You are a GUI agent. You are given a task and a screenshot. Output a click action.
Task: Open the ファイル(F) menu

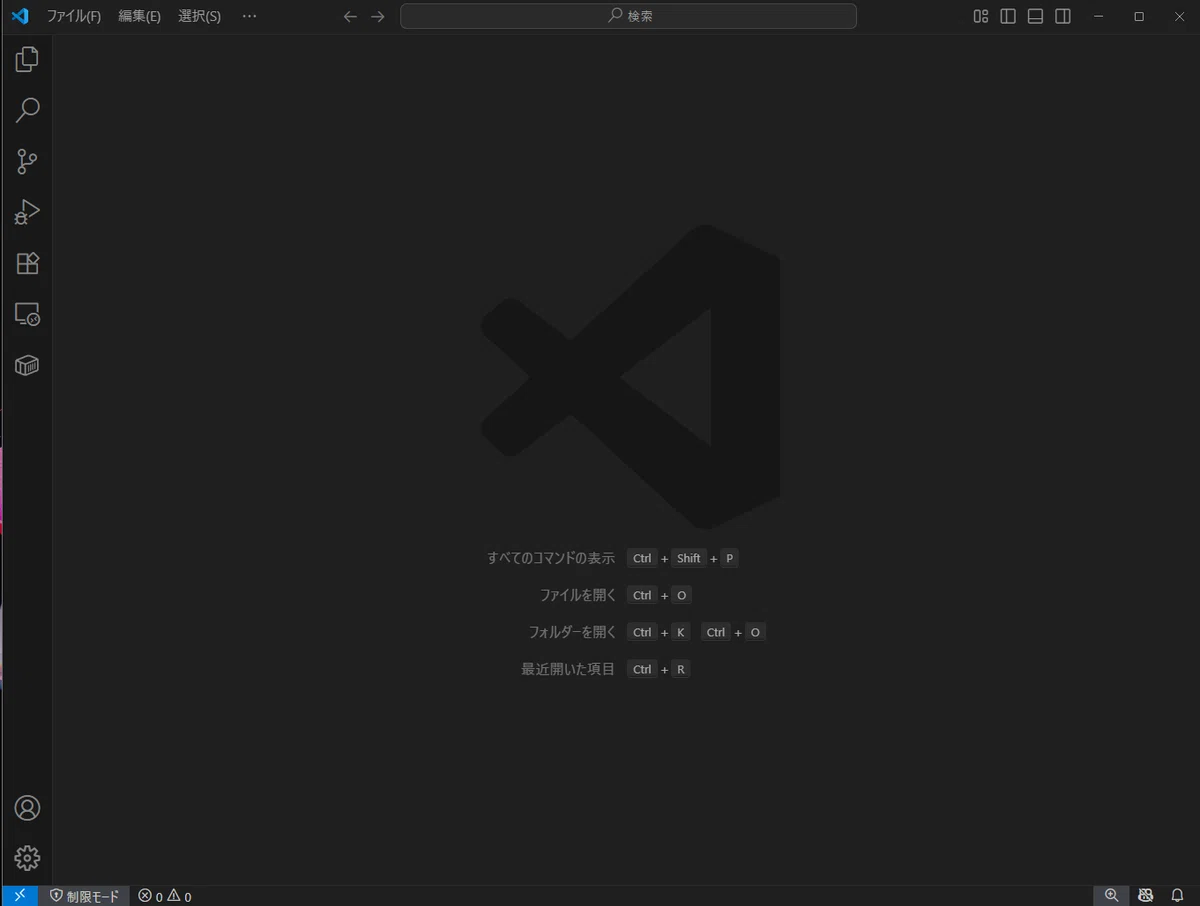coord(74,16)
